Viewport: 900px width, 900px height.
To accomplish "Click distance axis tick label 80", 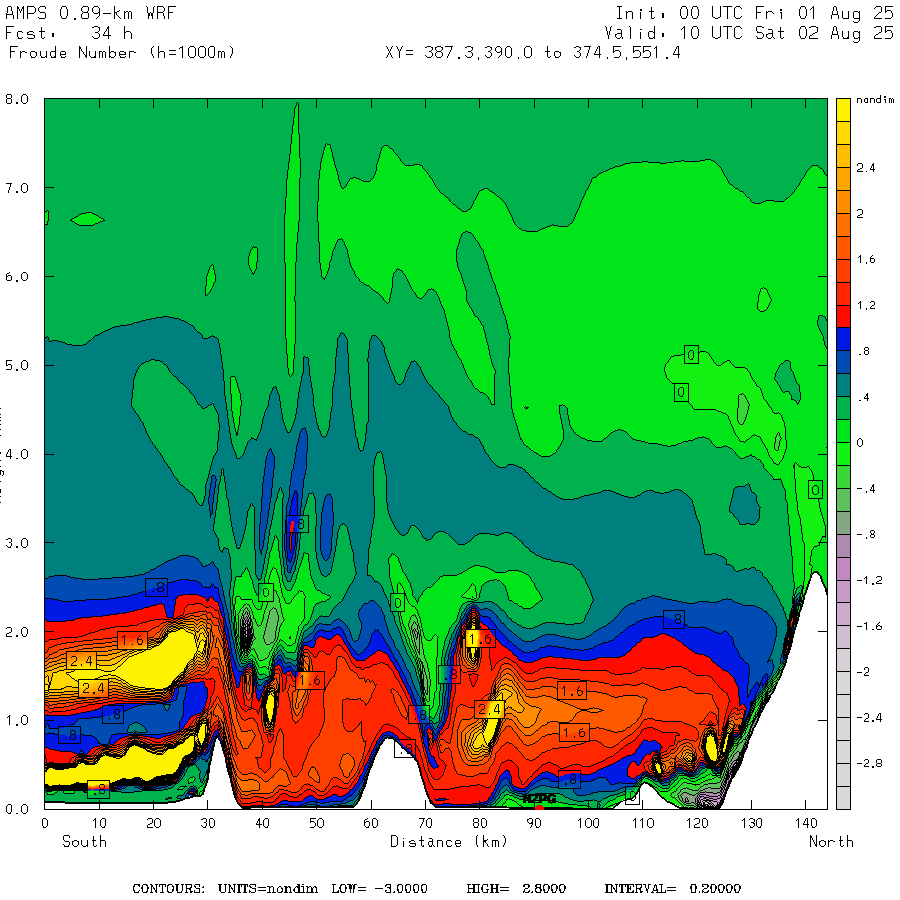I will 479,823.
